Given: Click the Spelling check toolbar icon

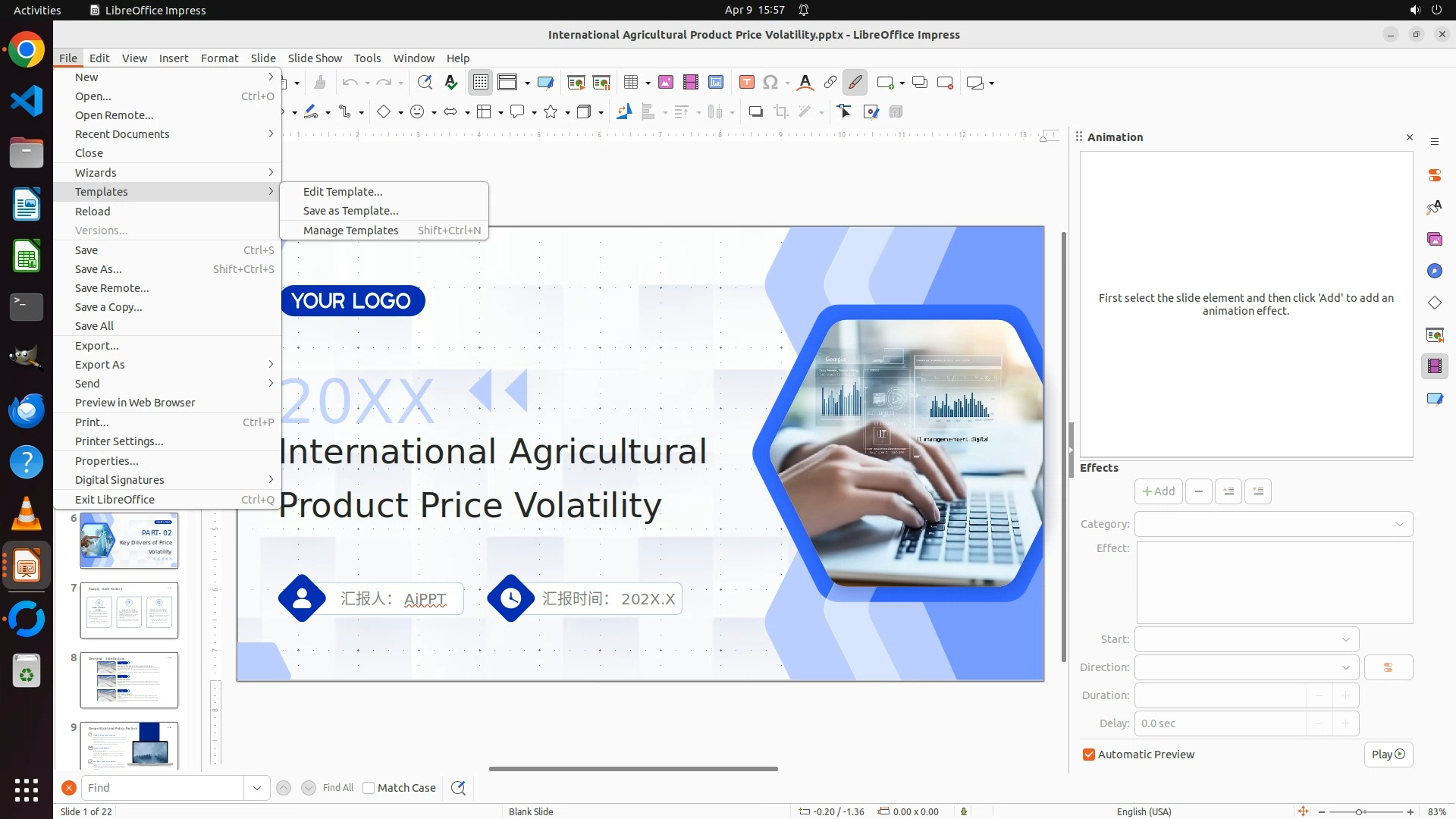Looking at the screenshot, I should pyautogui.click(x=451, y=83).
